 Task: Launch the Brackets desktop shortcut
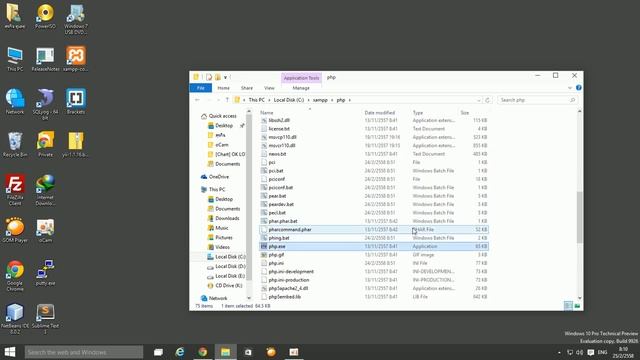click(76, 102)
